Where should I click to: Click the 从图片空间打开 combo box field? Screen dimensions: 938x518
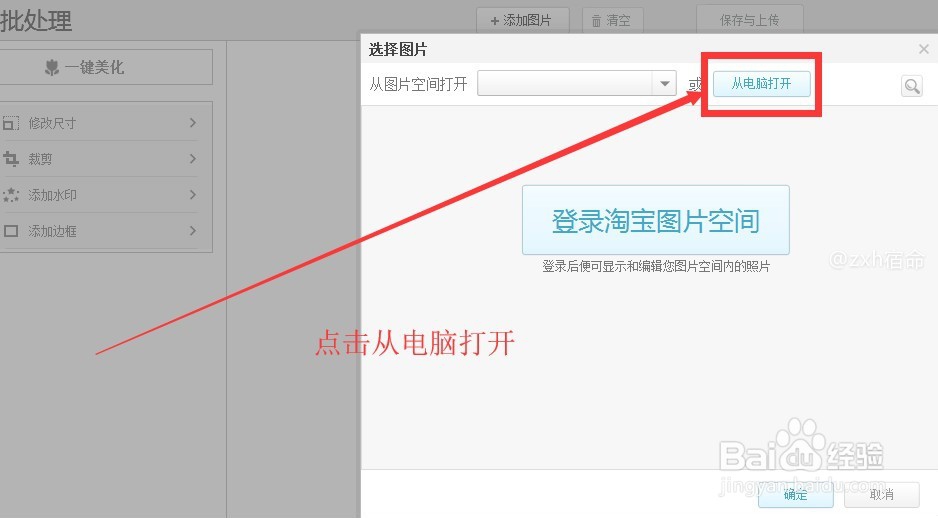point(577,84)
